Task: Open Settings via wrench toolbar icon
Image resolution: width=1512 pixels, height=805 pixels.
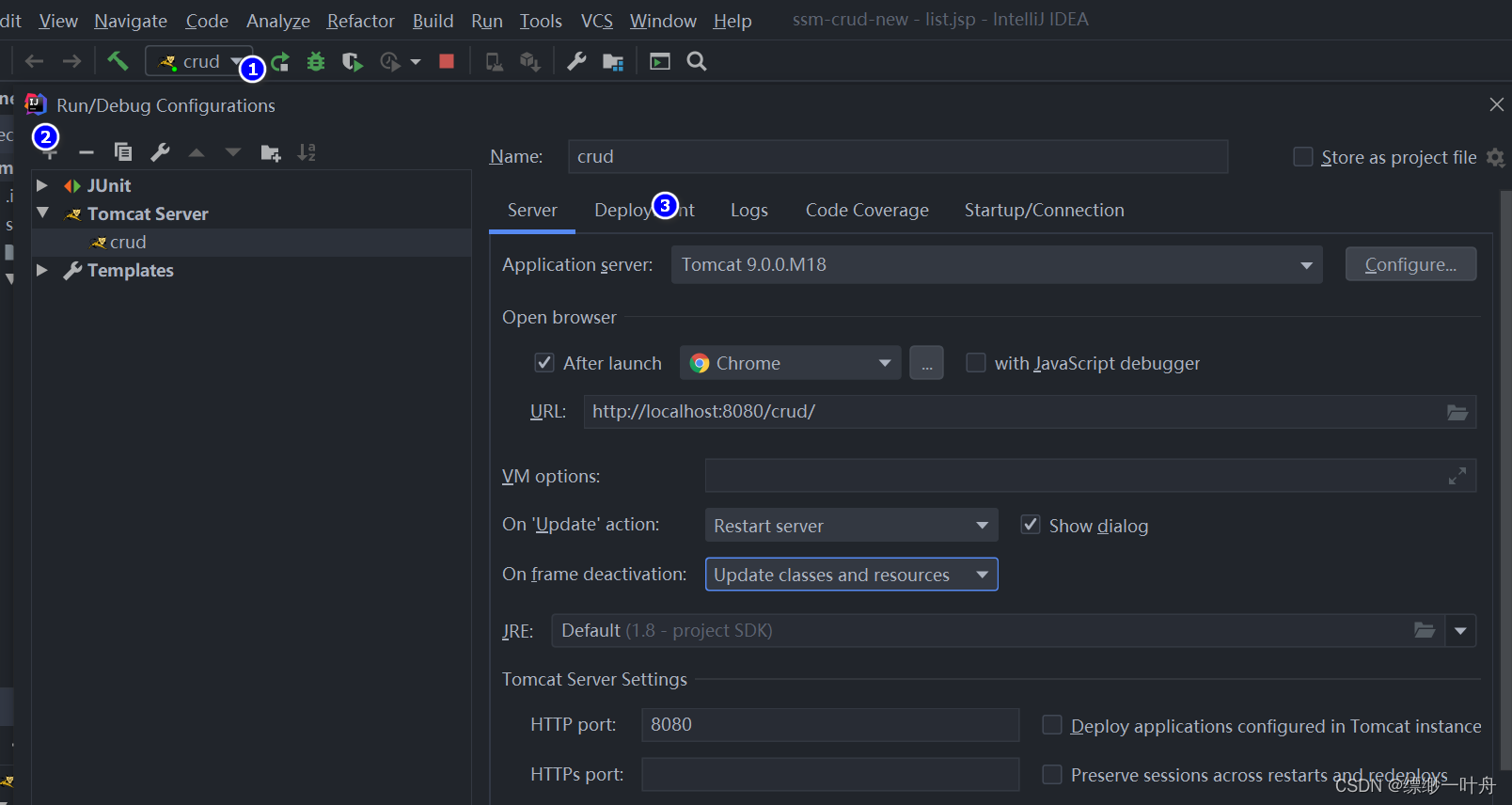Action: [x=576, y=61]
